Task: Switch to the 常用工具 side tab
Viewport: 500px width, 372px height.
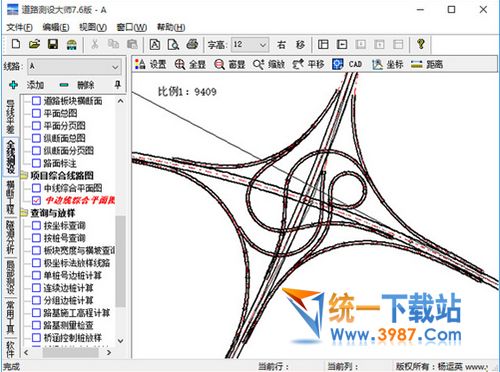Action: pyautogui.click(x=10, y=318)
